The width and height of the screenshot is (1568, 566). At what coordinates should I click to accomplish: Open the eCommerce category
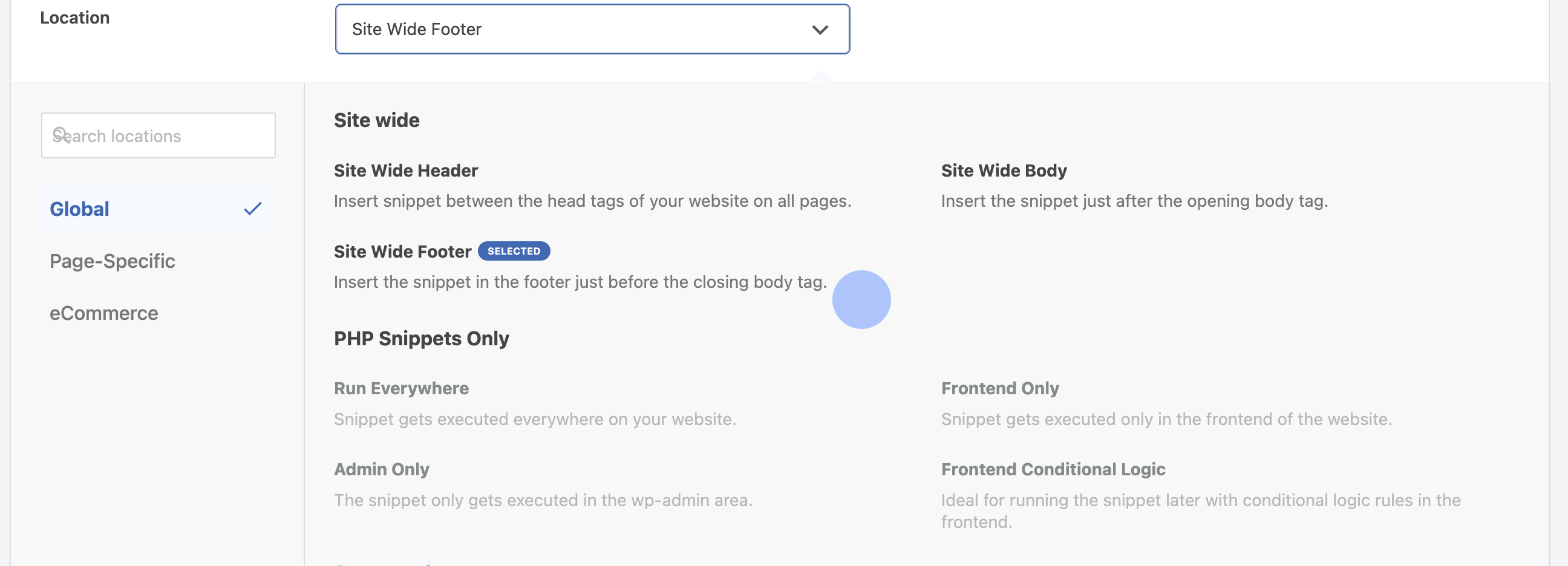pos(103,313)
